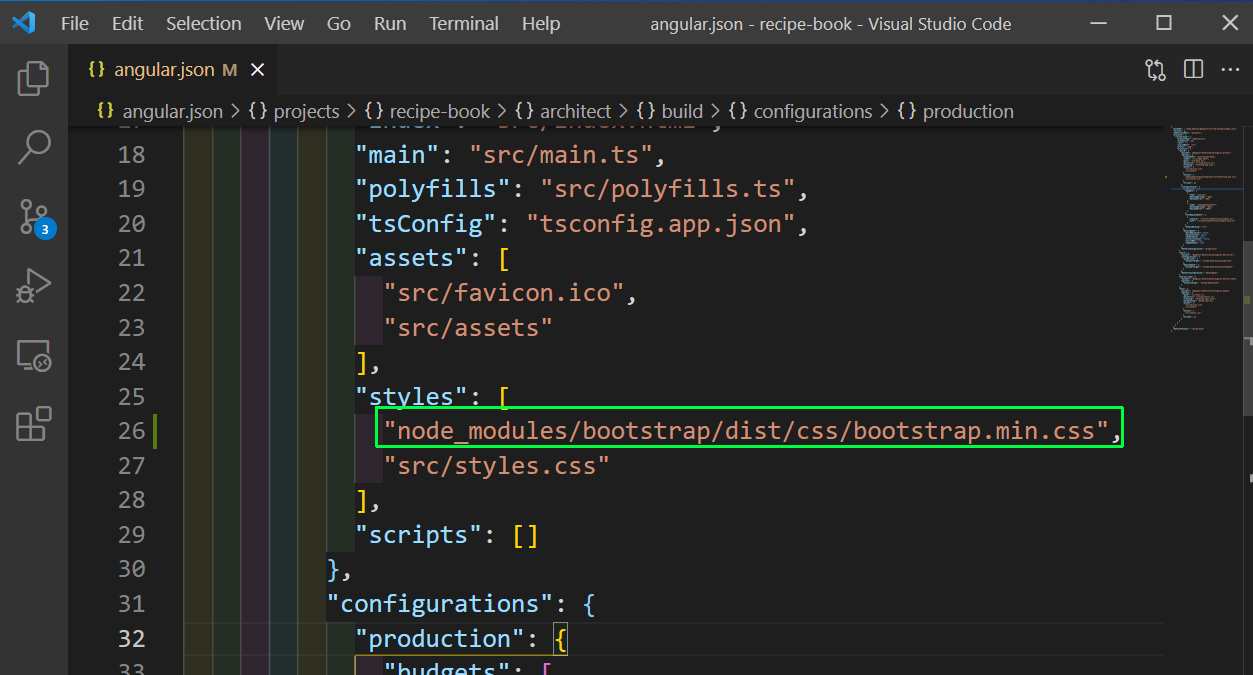Image resolution: width=1253 pixels, height=675 pixels.
Task: Click "src/assets" string on line 23
Action: (x=468, y=327)
